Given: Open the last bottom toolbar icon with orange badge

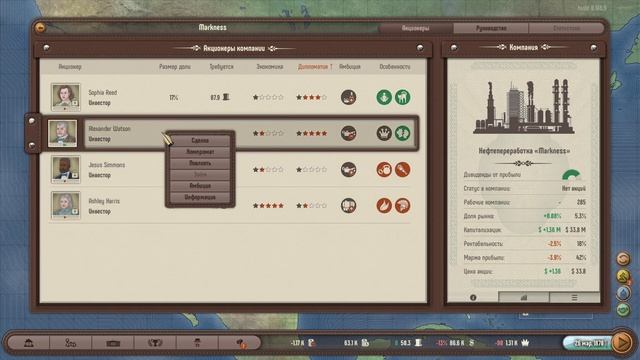Looking at the screenshot, I should 240,343.
